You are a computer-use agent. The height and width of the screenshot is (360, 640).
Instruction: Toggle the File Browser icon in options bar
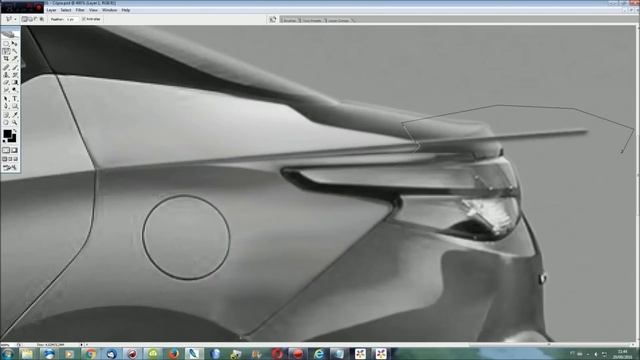click(273, 19)
